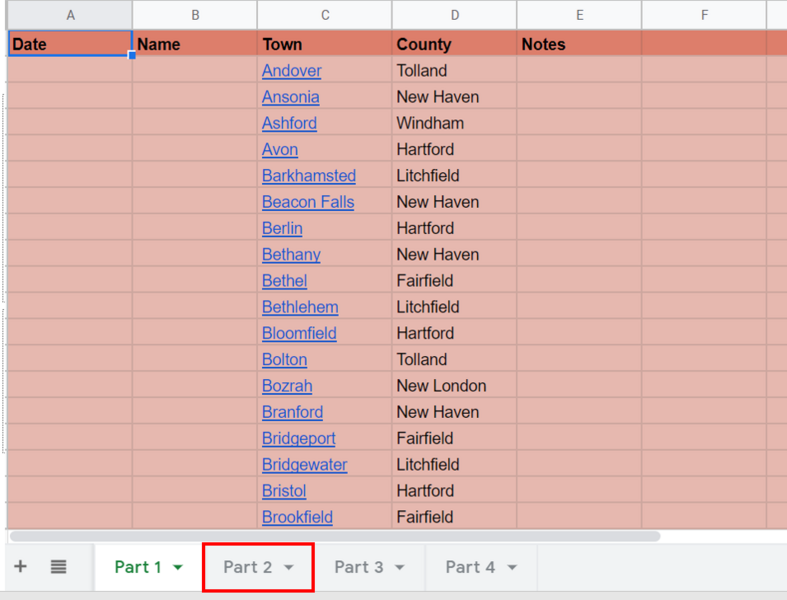Select the Notes header cell
The width and height of the screenshot is (787, 600).
579,44
